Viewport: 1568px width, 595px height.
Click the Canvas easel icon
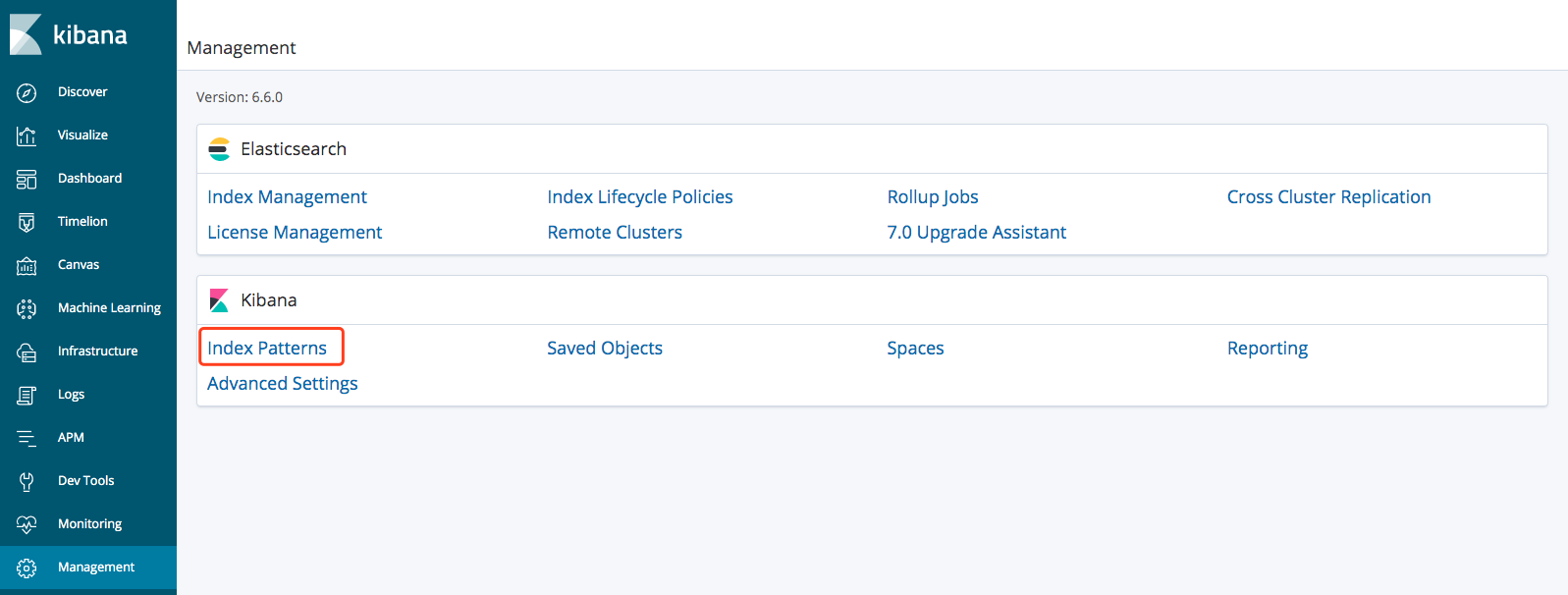(27, 265)
